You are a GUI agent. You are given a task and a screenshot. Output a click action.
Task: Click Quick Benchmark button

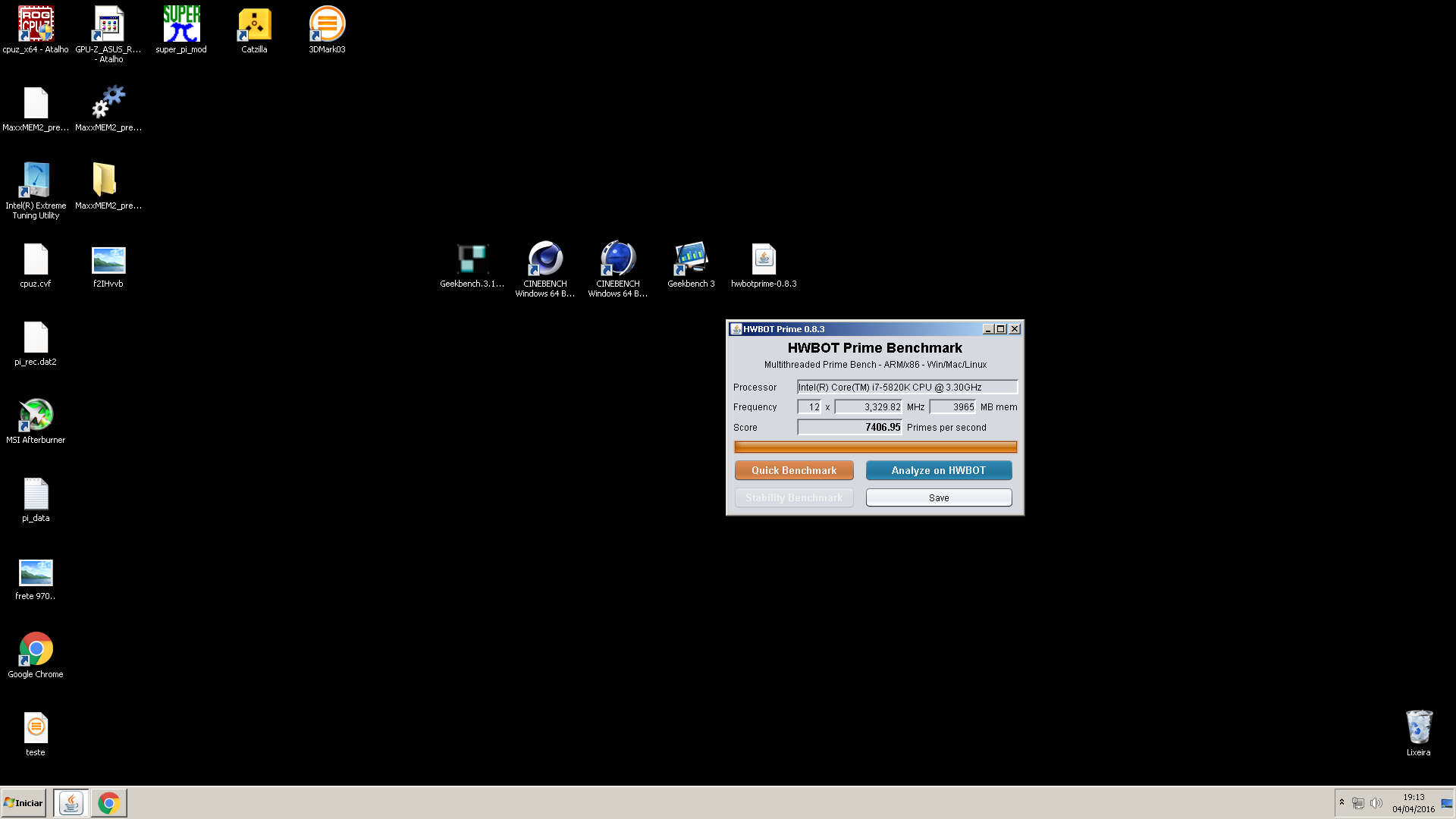point(794,470)
